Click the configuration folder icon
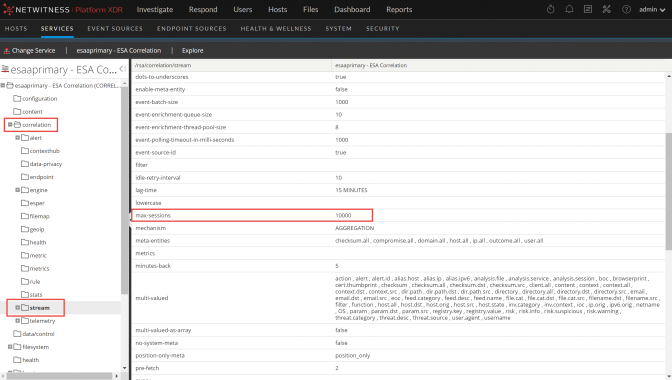Image resolution: width=672 pixels, height=380 pixels. click(x=17, y=99)
